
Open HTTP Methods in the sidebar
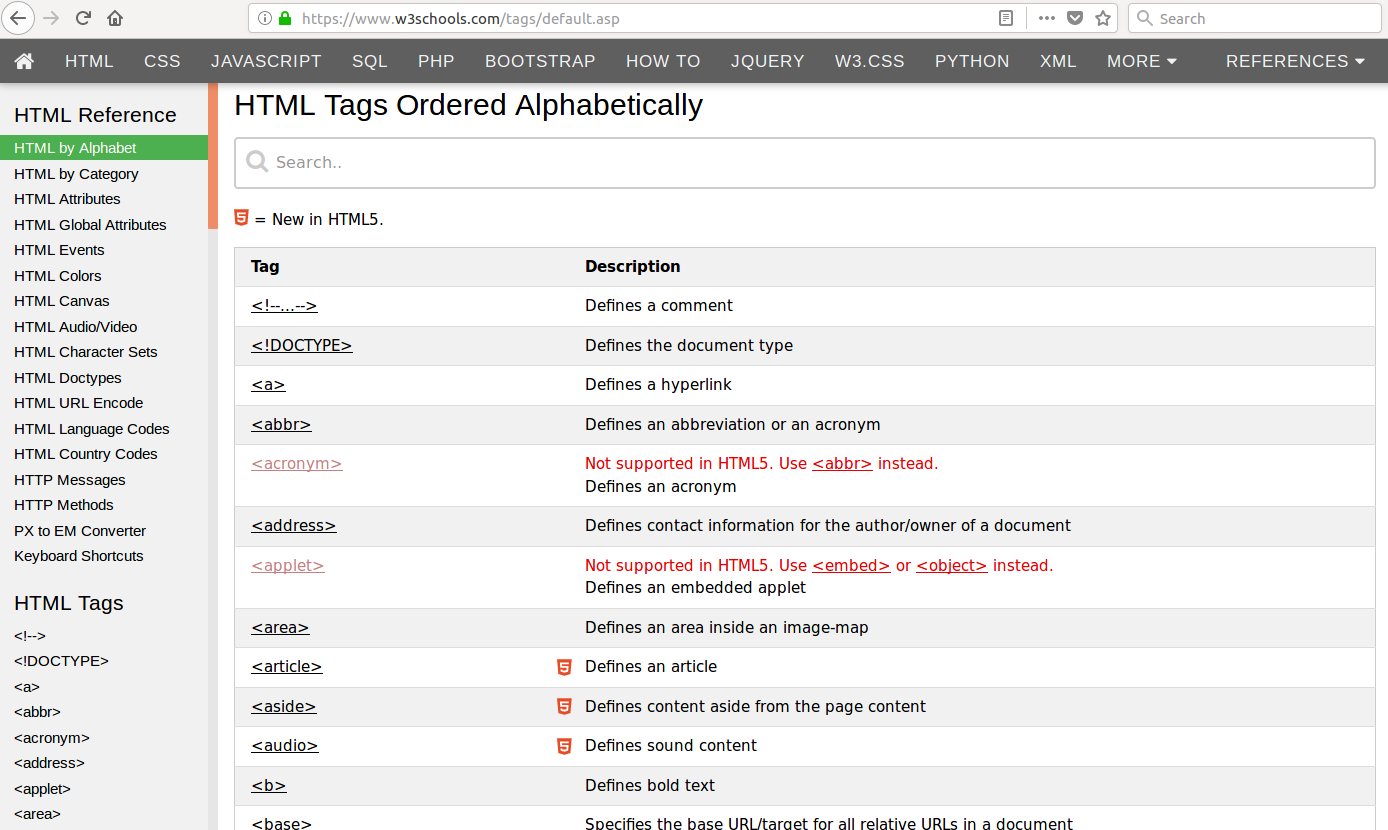click(x=64, y=505)
